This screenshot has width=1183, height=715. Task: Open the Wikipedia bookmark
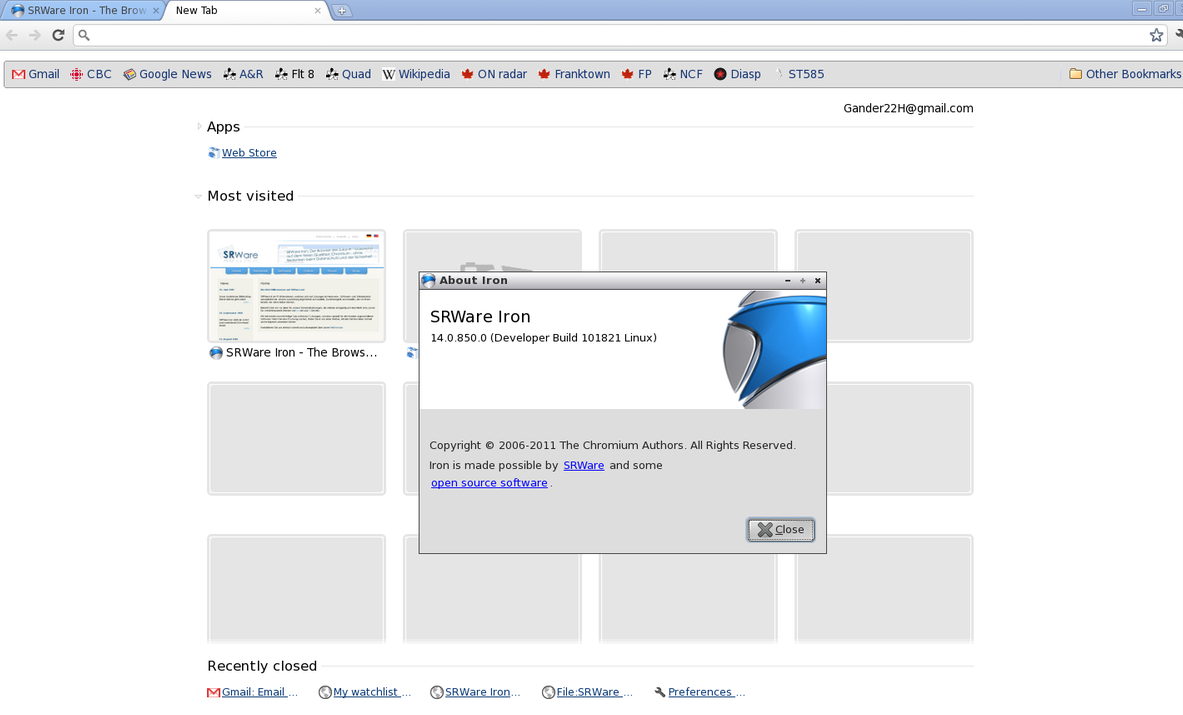coord(416,74)
